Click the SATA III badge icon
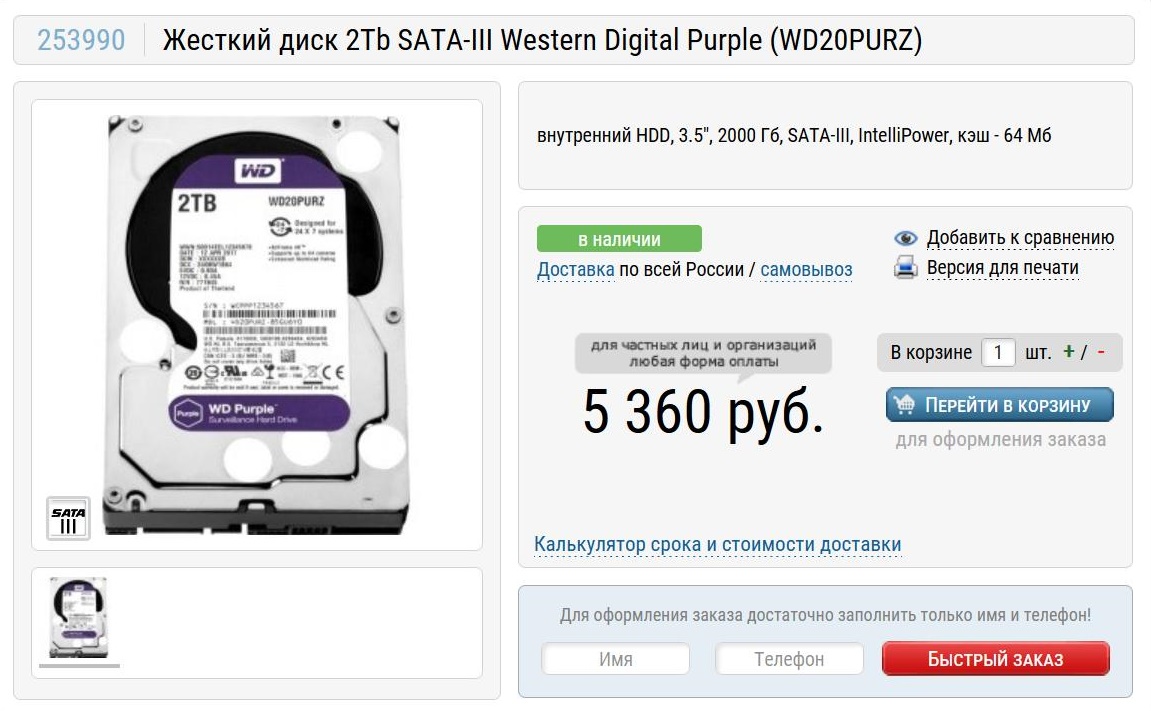 [68, 519]
